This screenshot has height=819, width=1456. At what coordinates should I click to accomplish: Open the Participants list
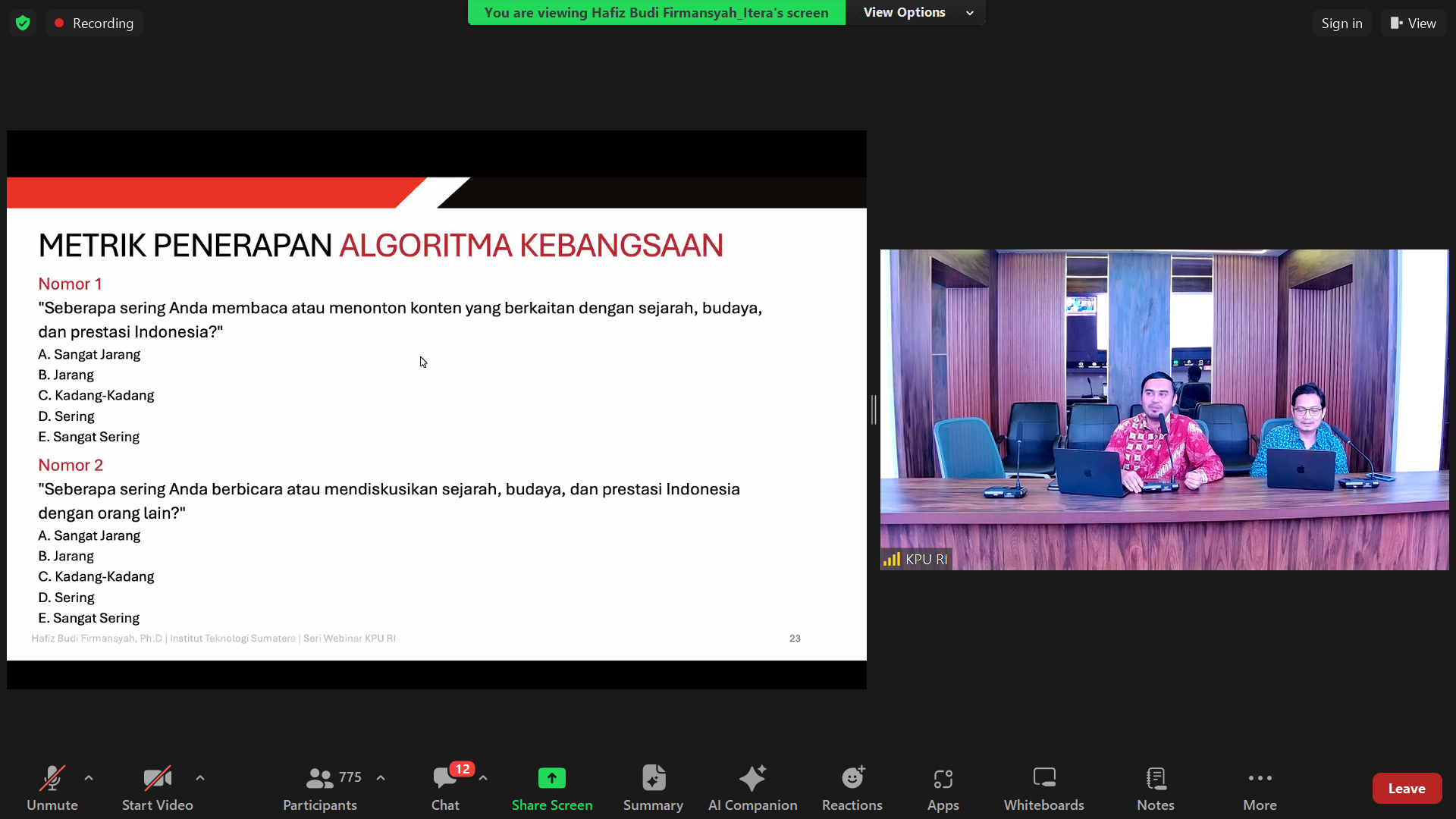coord(320,779)
